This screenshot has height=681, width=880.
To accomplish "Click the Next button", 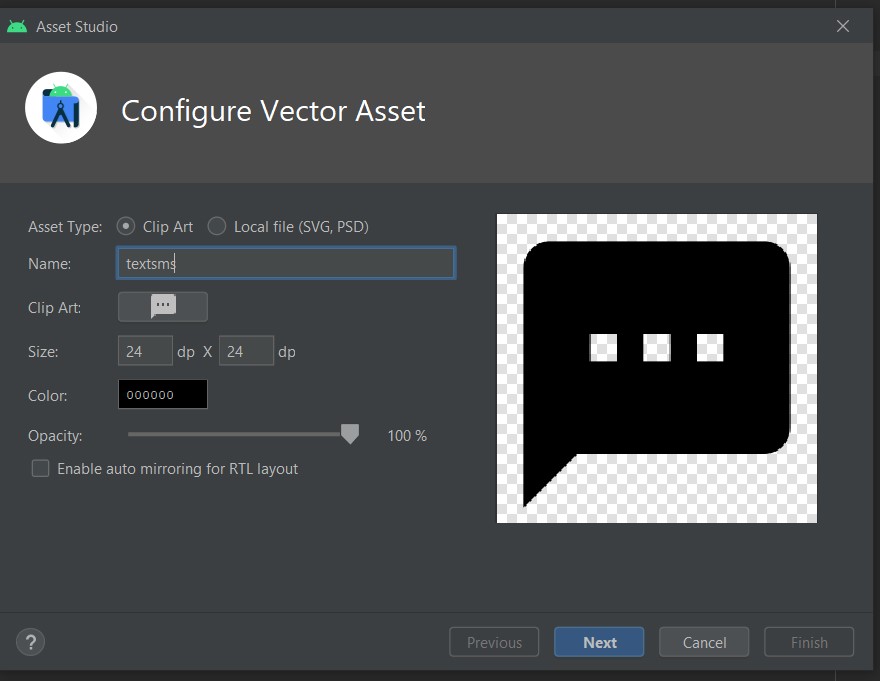I will (599, 642).
